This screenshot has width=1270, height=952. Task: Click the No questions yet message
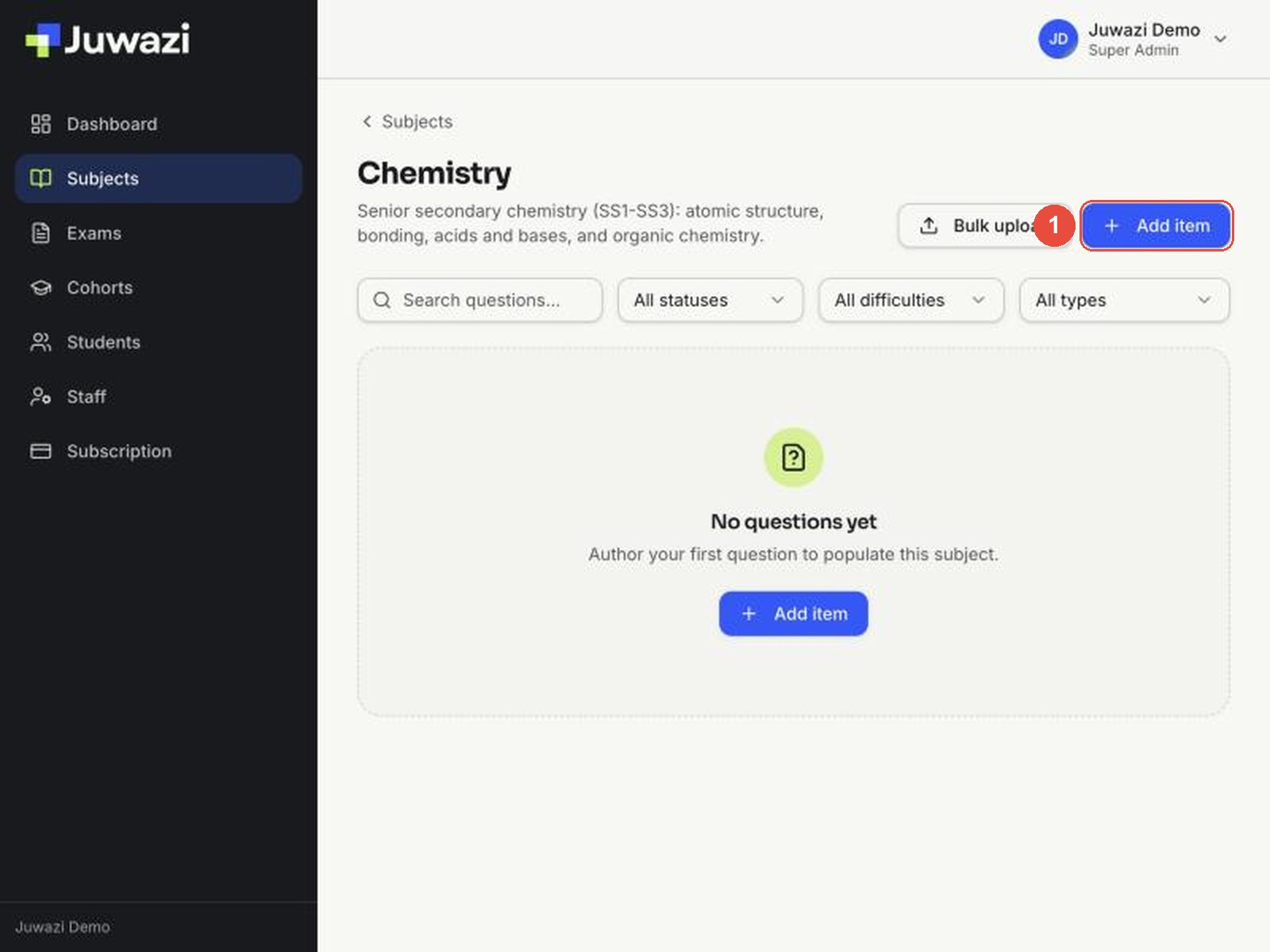coord(793,521)
